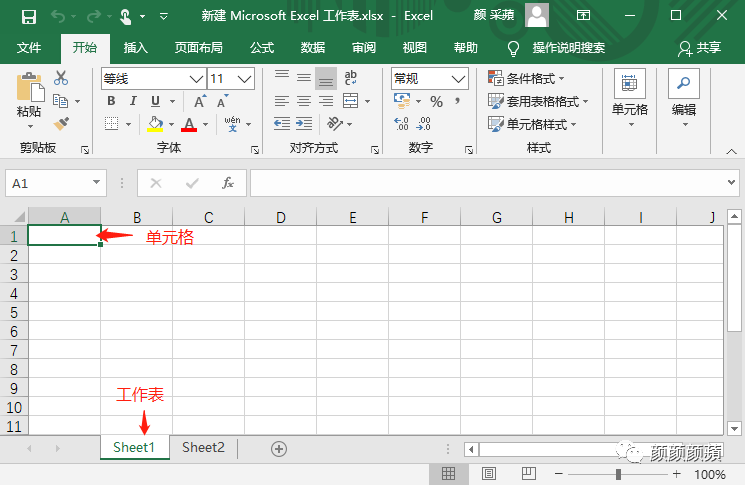Align text to bottom of cell
This screenshot has width=745, height=485.
coord(326,78)
